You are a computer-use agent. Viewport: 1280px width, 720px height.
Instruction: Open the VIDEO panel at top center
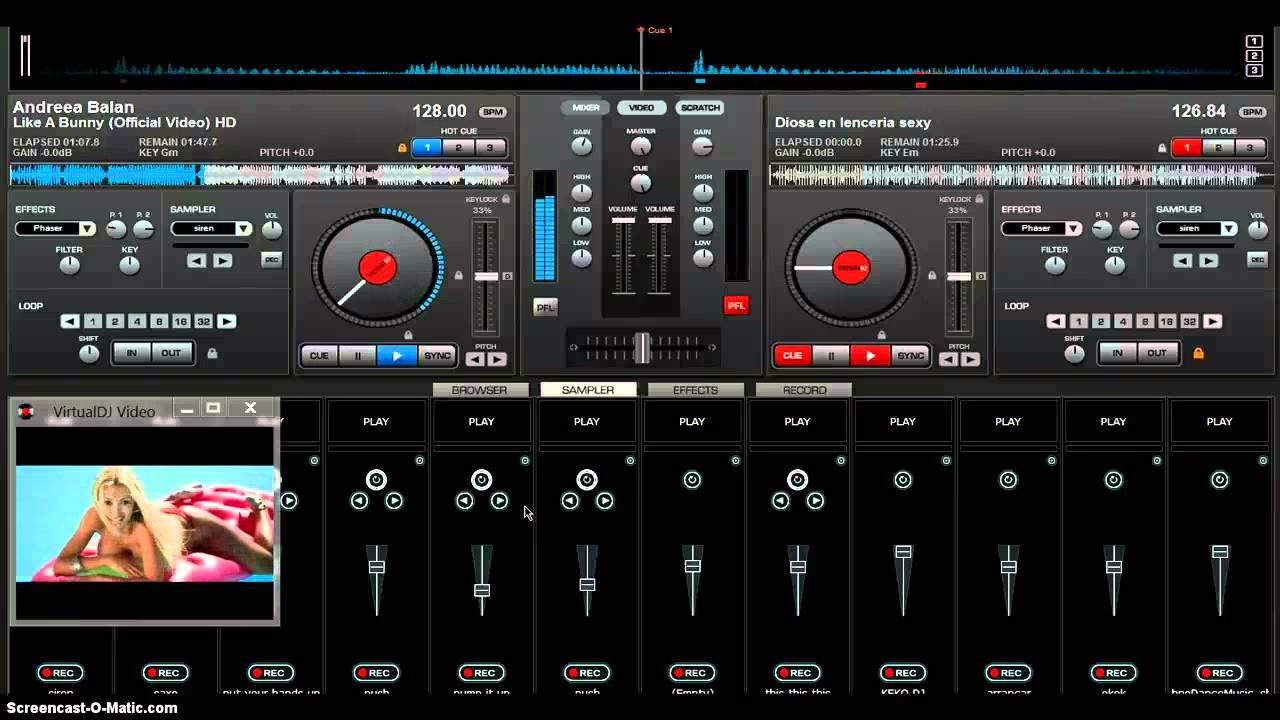click(x=640, y=107)
